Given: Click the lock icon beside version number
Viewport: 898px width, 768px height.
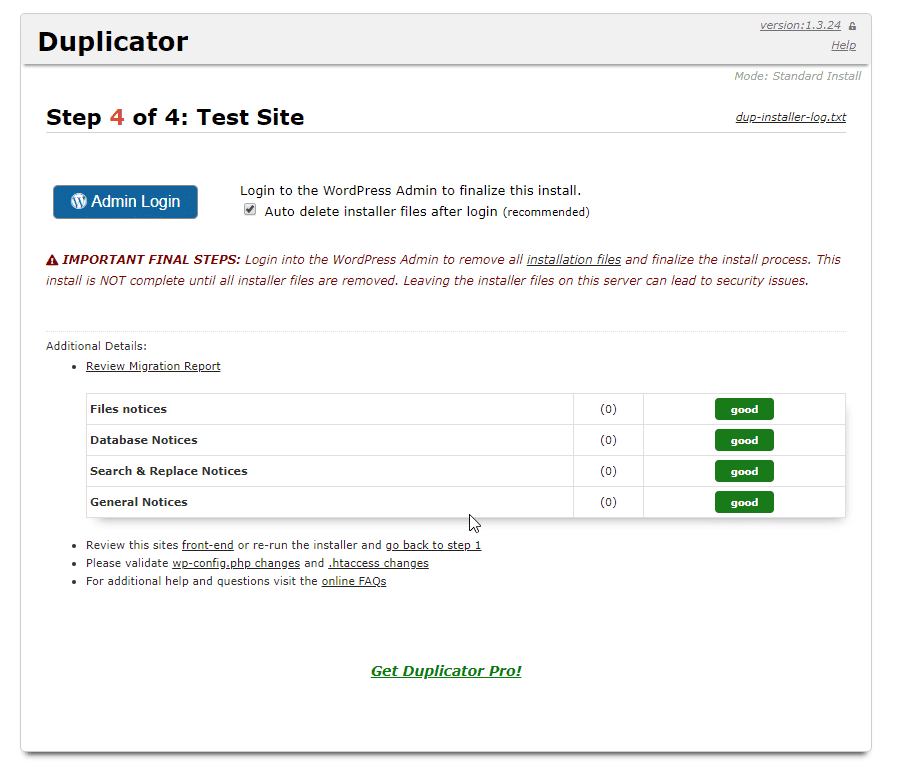Looking at the screenshot, I should pyautogui.click(x=850, y=24).
